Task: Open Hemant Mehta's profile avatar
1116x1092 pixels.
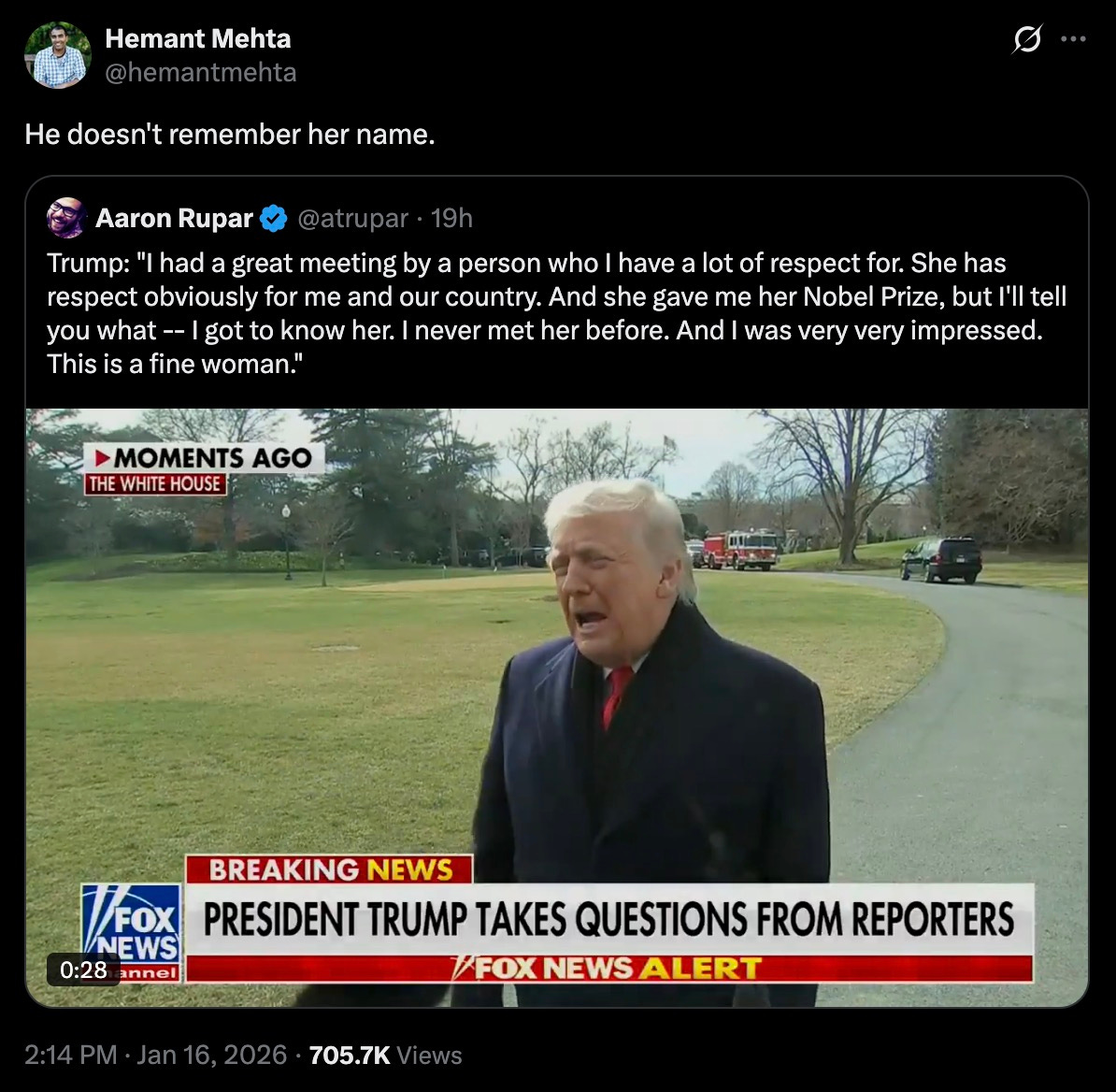Action: 58,55
